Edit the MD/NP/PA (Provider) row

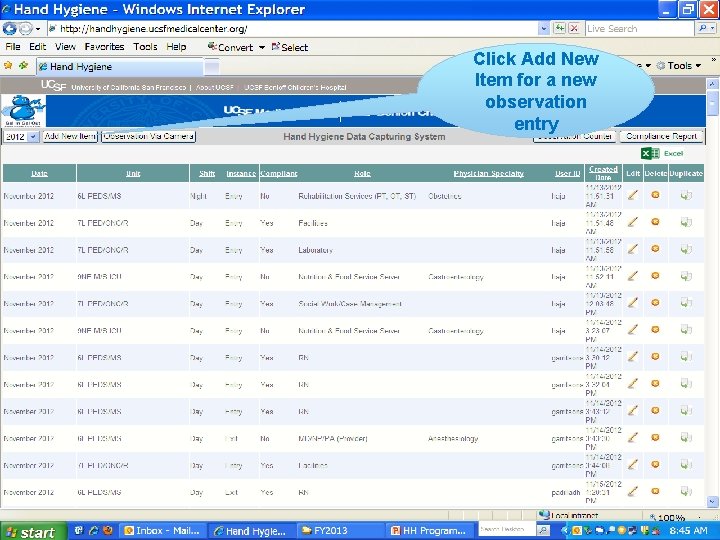tap(633, 438)
